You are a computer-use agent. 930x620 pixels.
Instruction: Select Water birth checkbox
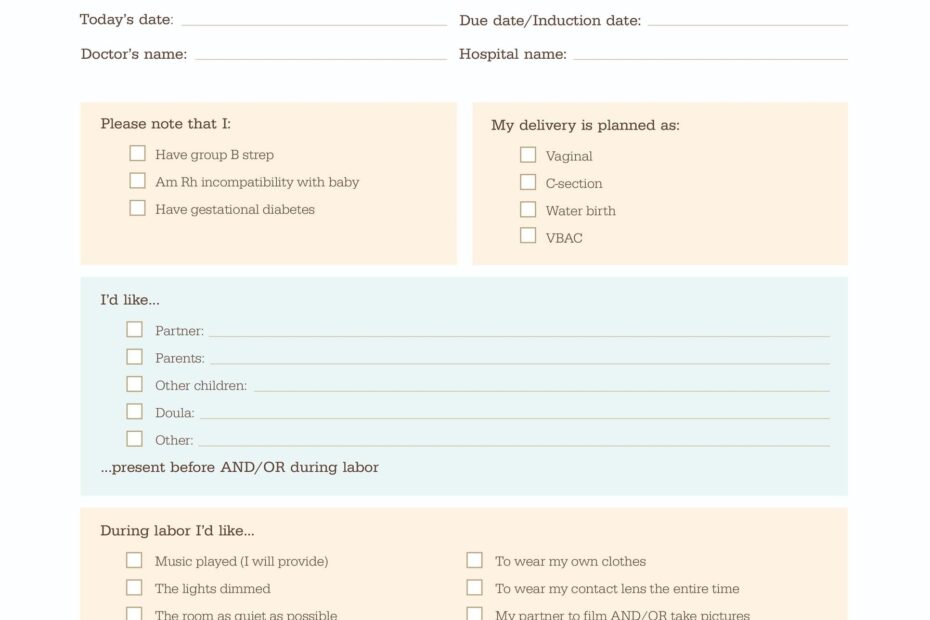528,209
